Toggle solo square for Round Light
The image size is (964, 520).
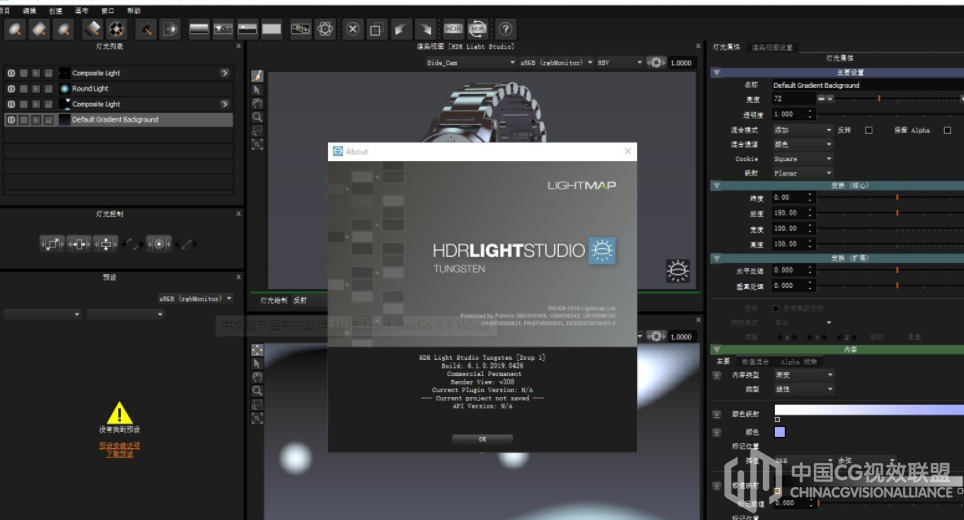coord(23,89)
